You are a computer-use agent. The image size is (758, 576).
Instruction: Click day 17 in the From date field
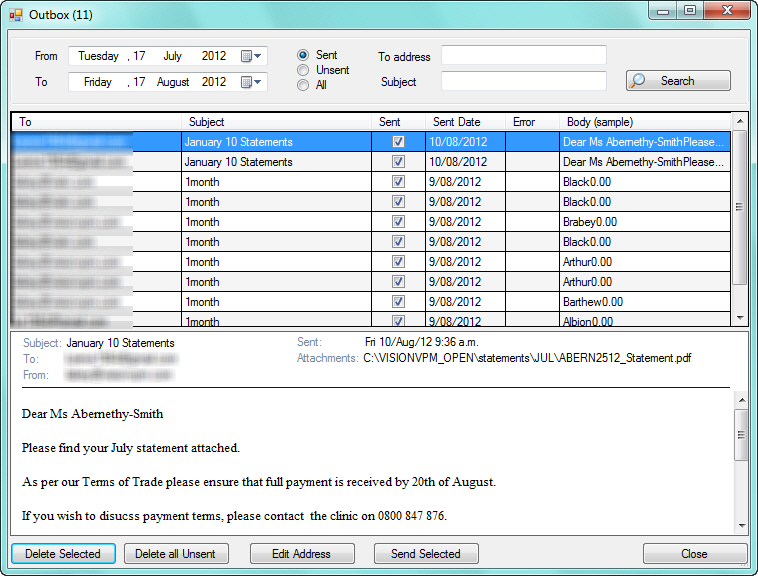[x=139, y=56]
